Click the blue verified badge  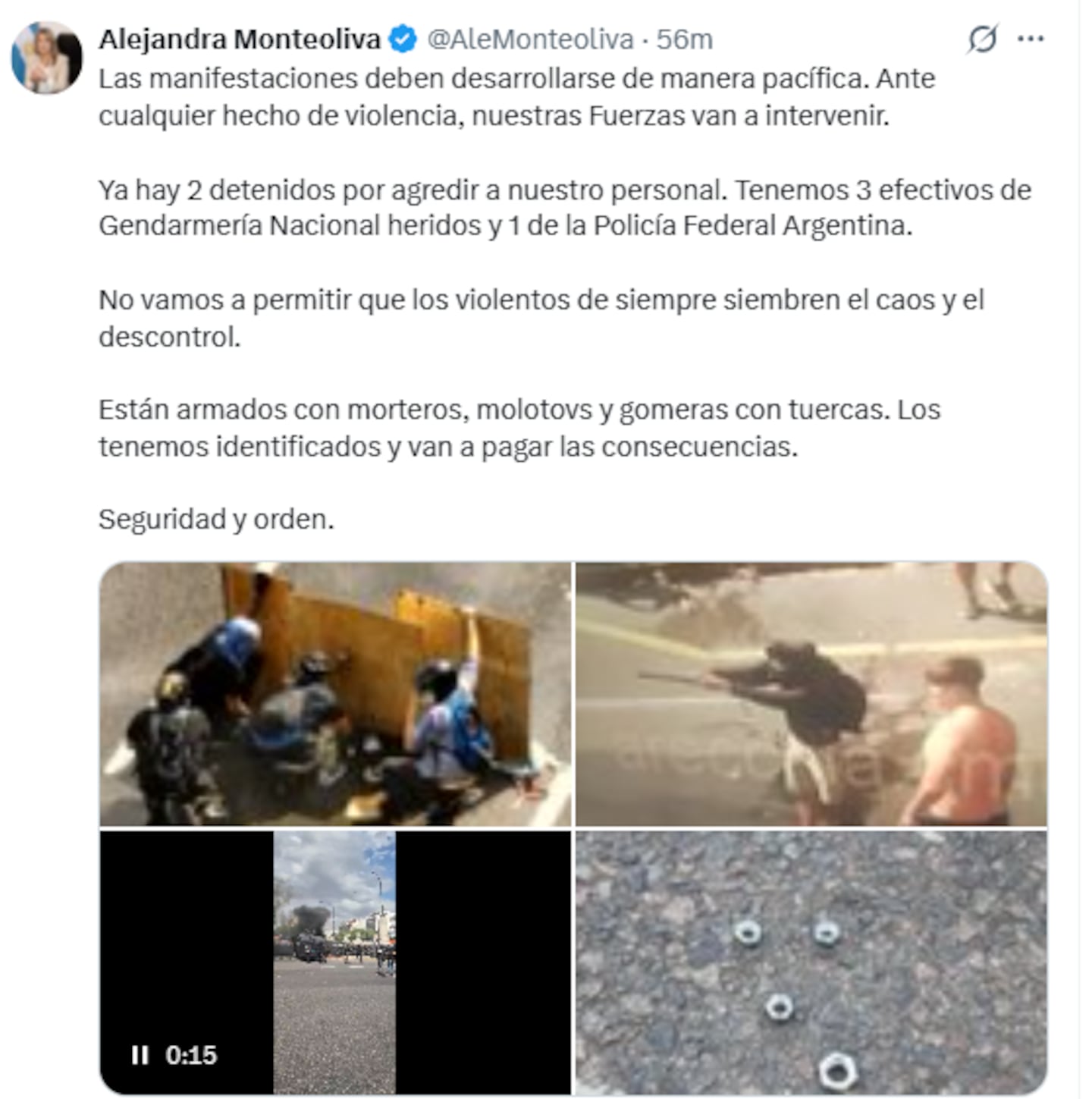(403, 39)
